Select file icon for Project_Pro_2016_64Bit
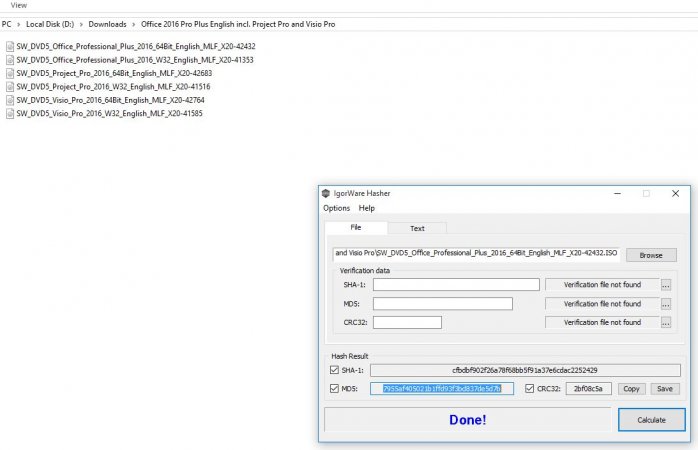The height and width of the screenshot is (450, 698). (10, 73)
